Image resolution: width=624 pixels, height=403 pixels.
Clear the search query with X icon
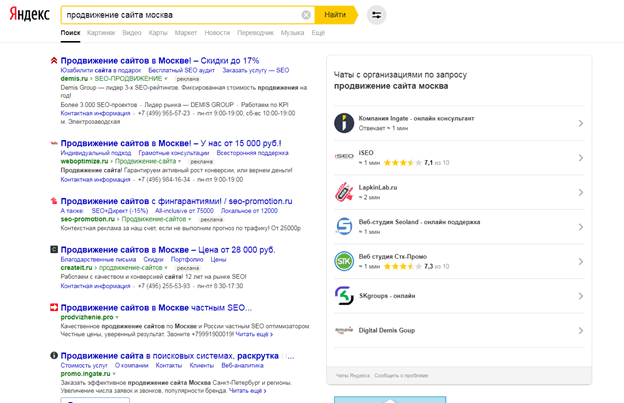point(306,15)
